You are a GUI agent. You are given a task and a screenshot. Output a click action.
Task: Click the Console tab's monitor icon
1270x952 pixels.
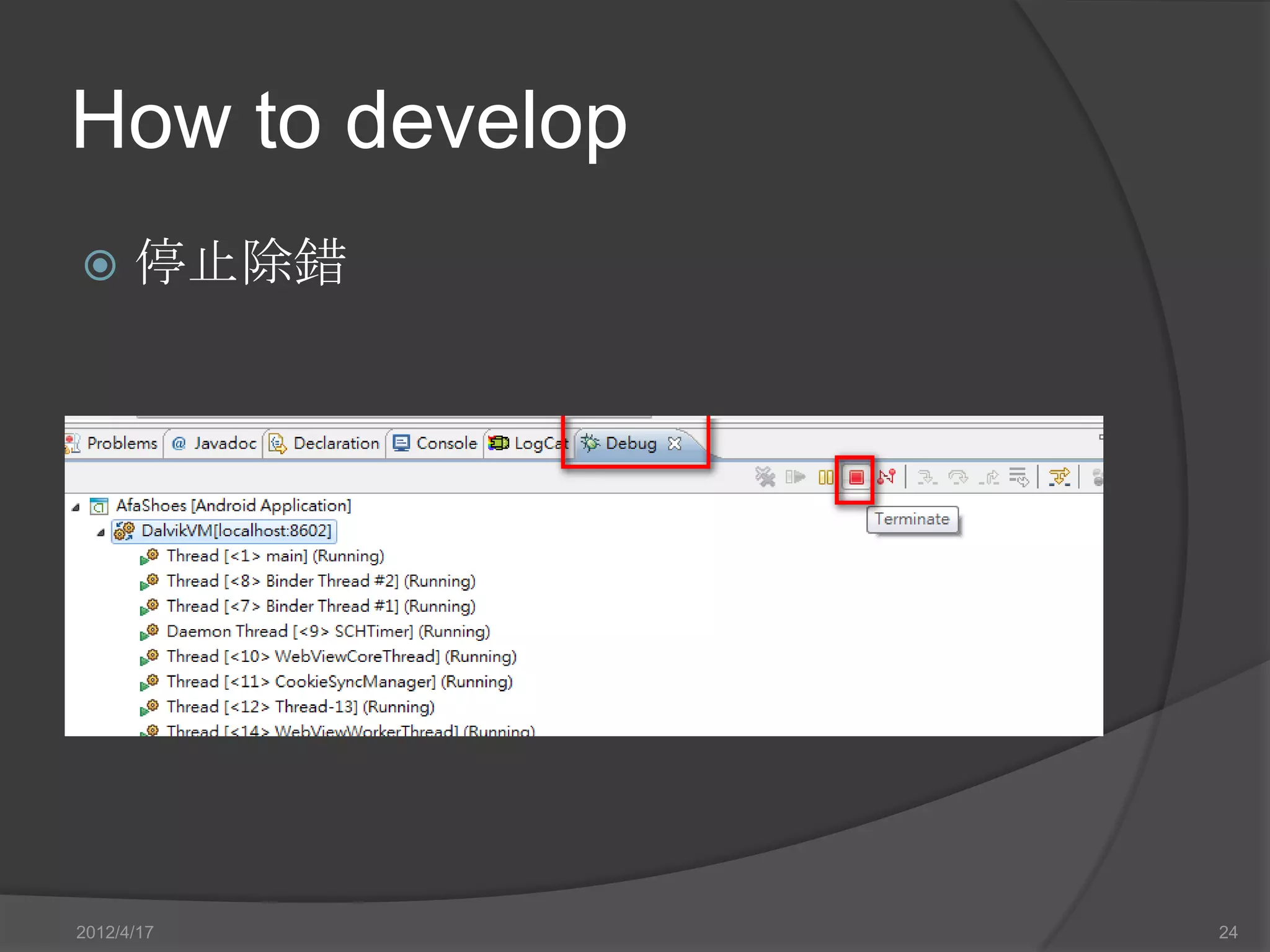pos(402,444)
